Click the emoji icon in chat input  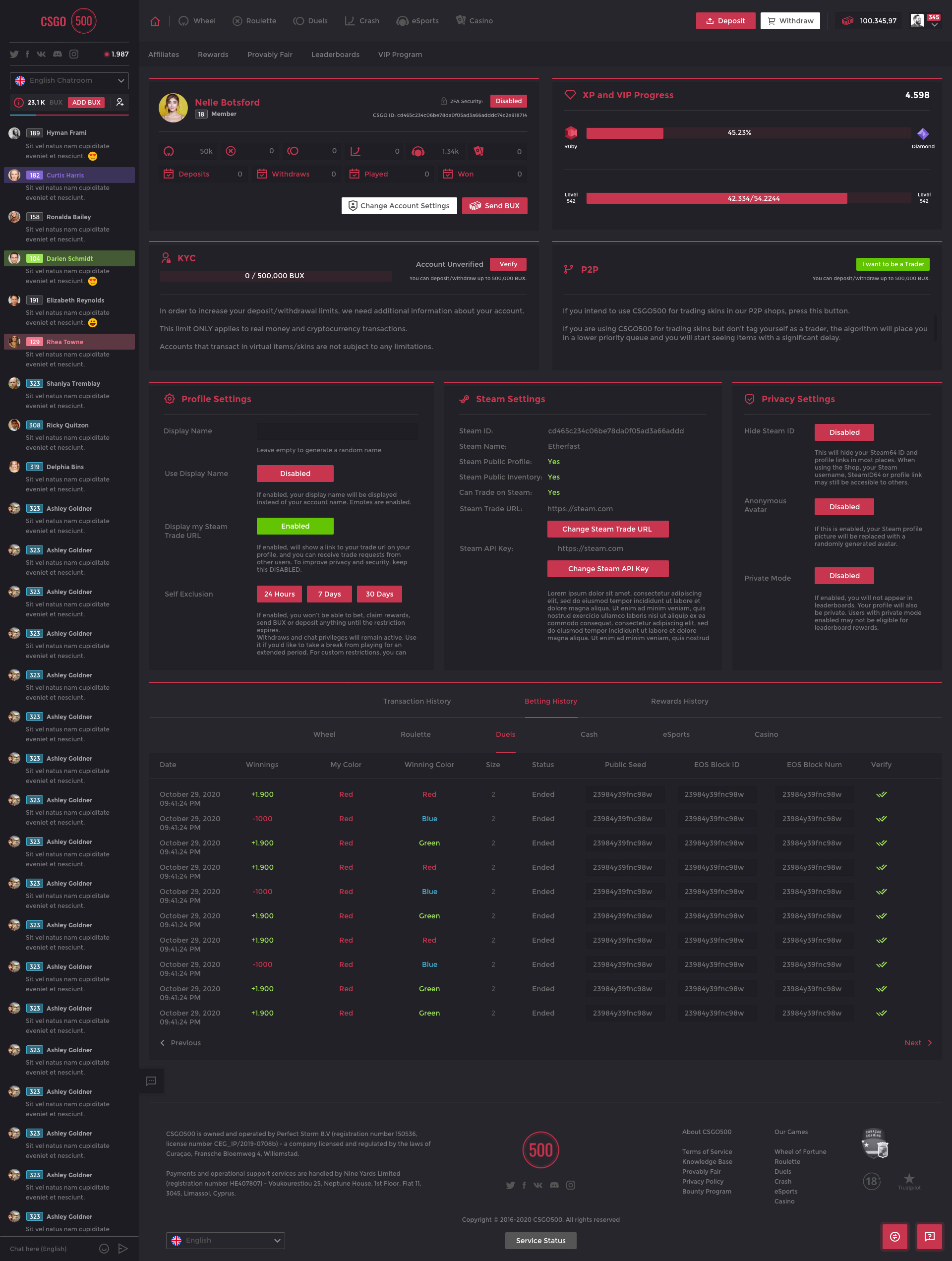pyautogui.click(x=104, y=1249)
